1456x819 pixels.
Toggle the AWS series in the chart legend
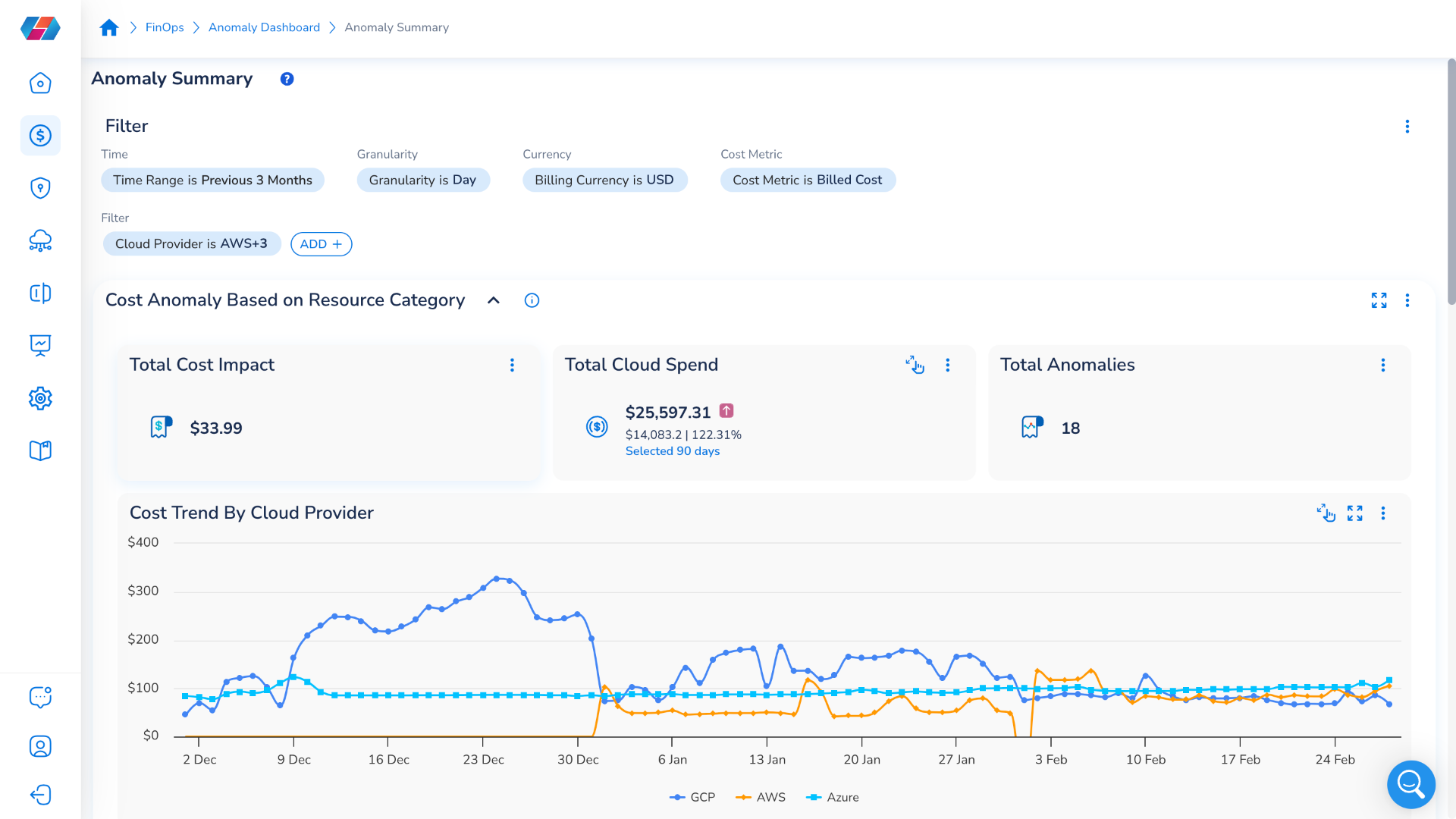[760, 797]
